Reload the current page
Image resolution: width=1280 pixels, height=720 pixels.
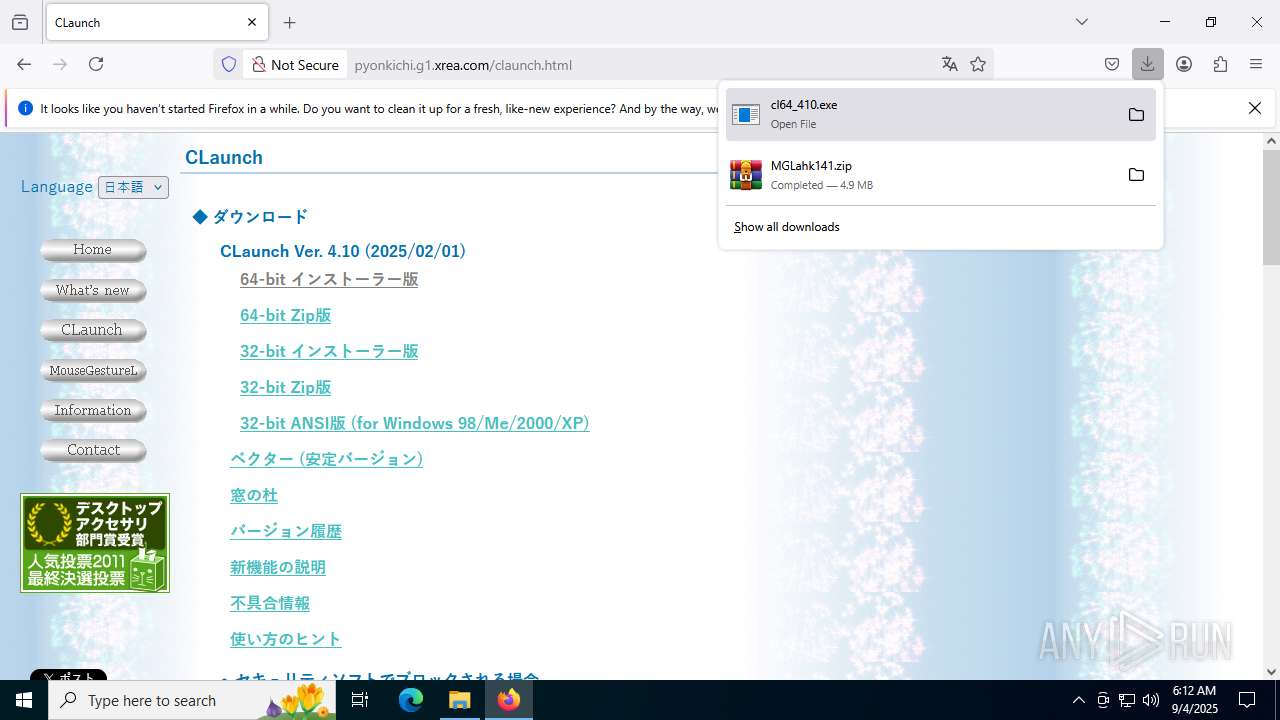pyautogui.click(x=96, y=64)
